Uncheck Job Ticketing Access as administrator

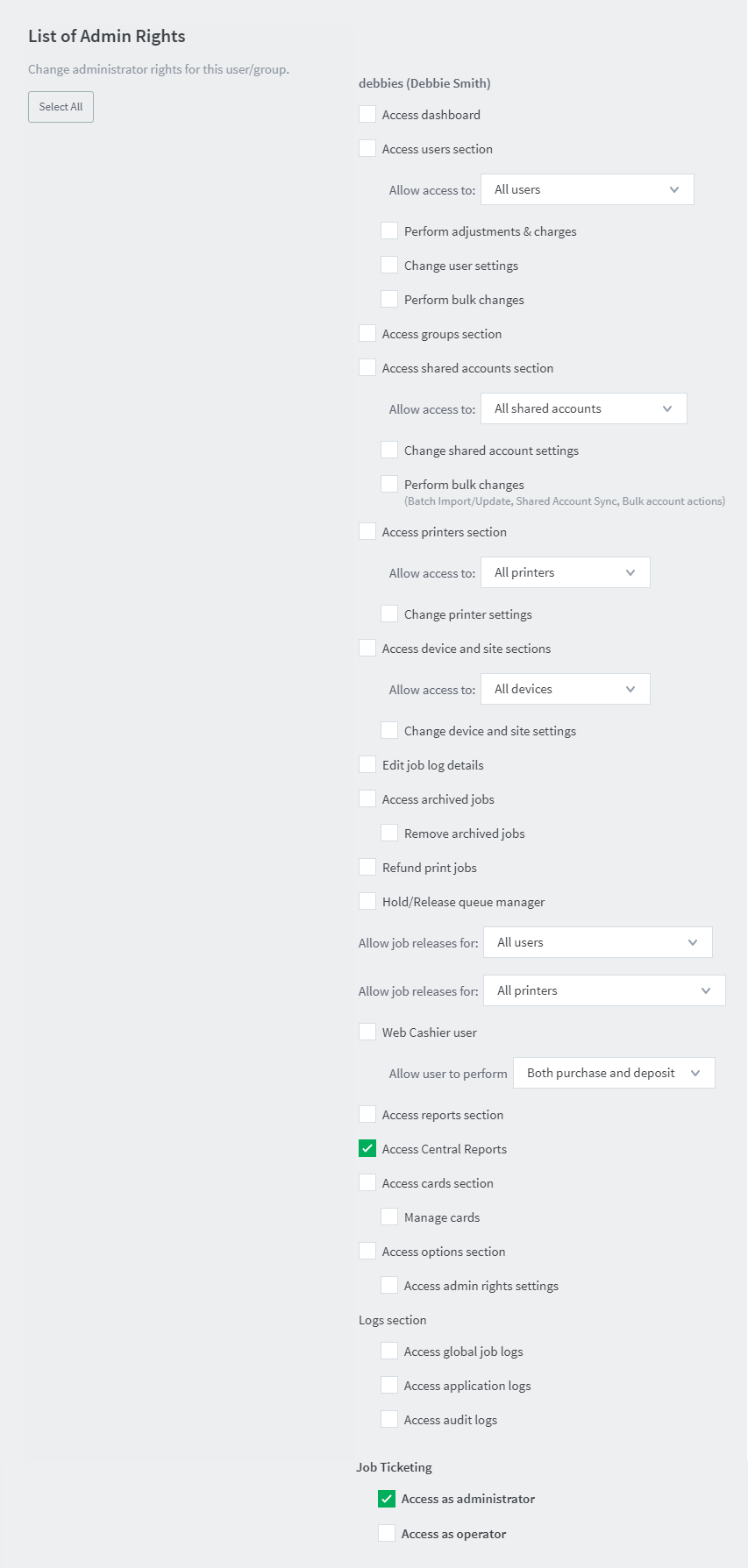coord(387,1499)
